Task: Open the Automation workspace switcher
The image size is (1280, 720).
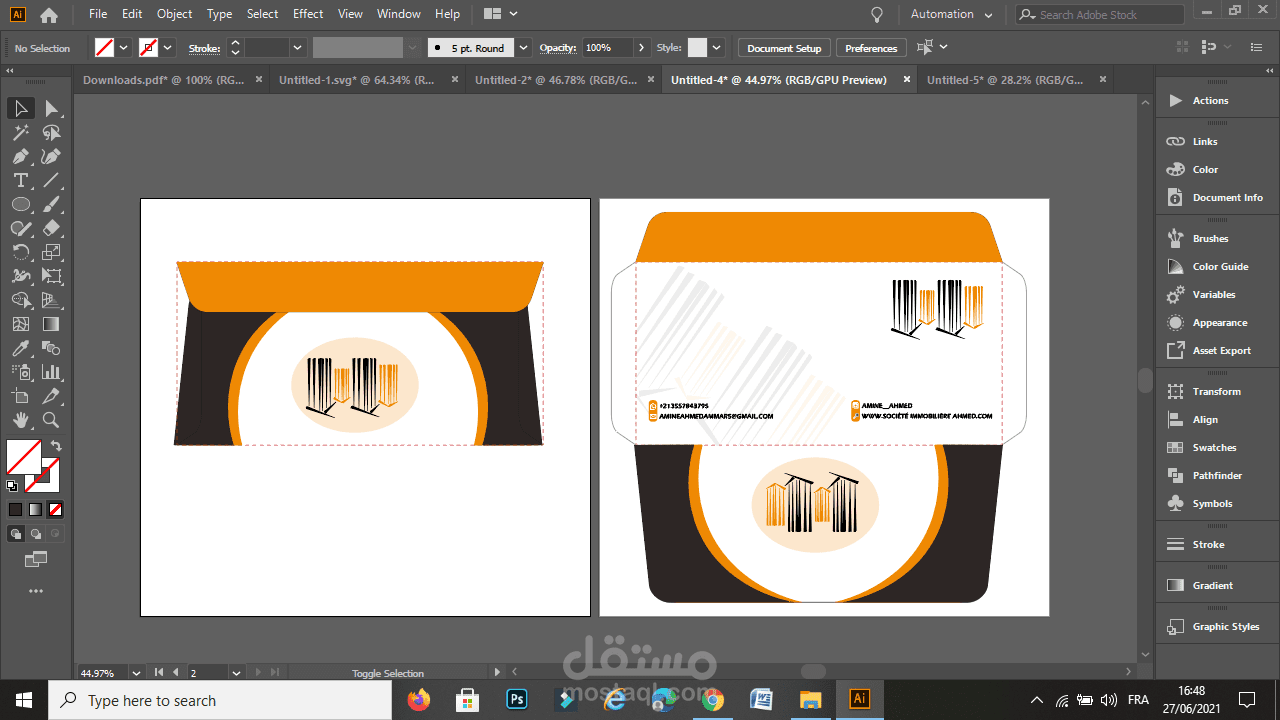Action: tap(951, 14)
